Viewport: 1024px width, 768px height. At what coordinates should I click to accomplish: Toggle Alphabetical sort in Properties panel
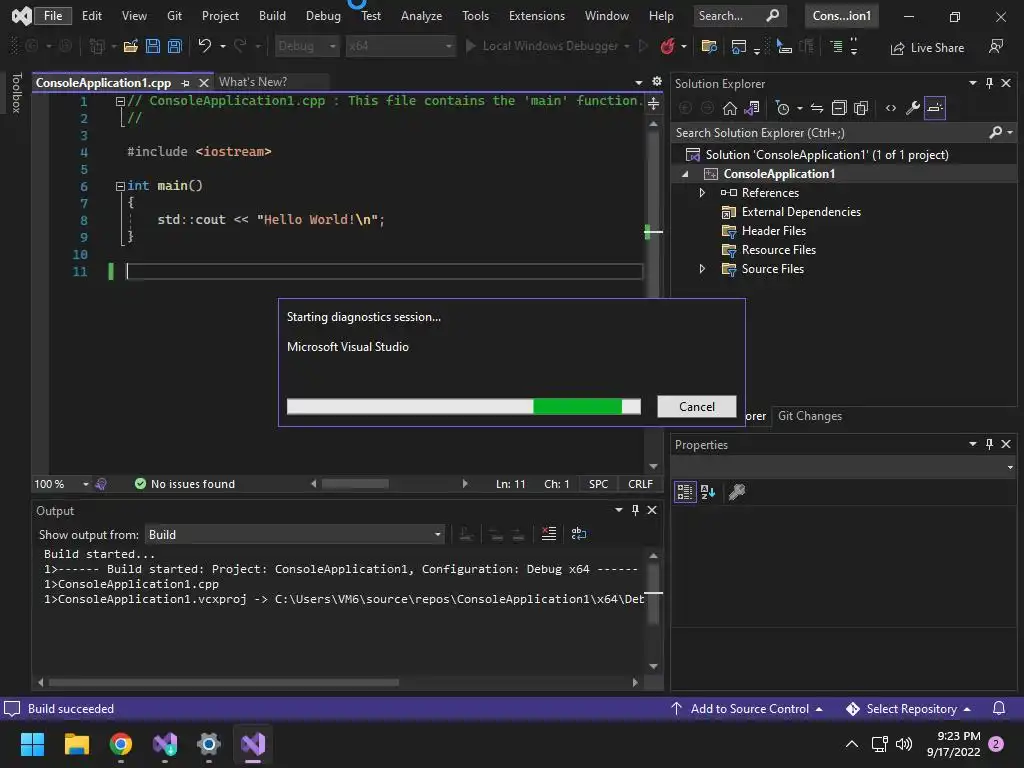(708, 492)
